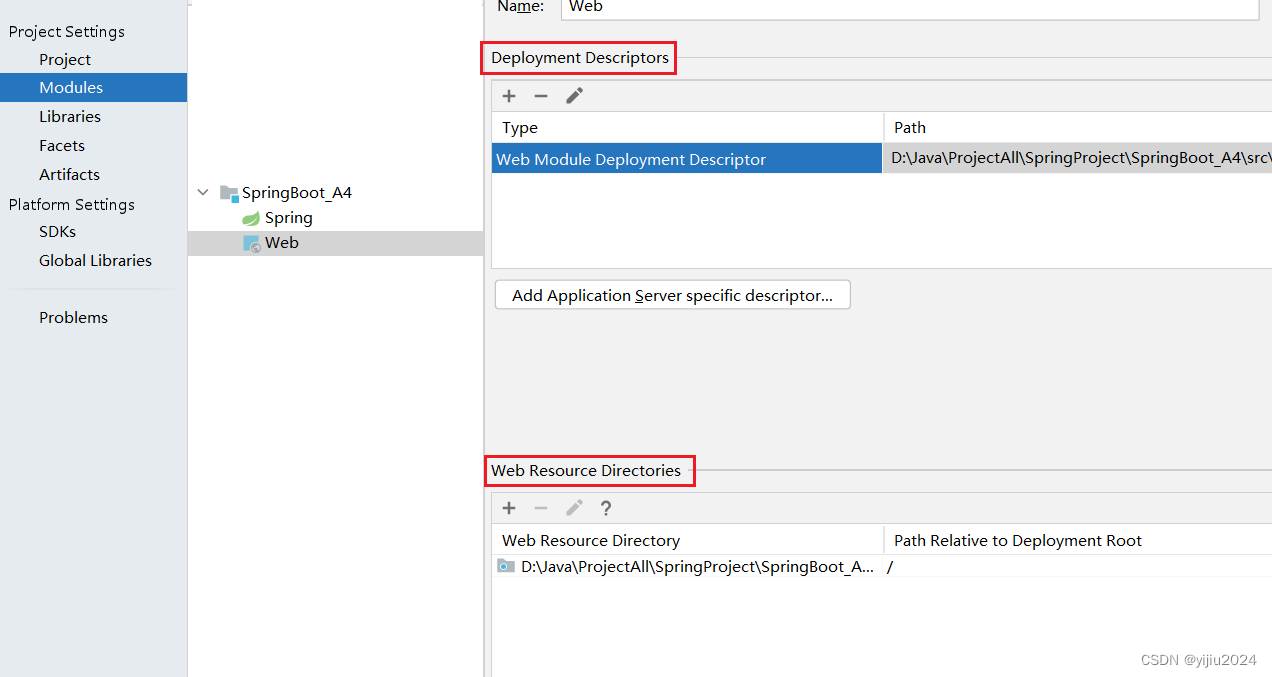The image size is (1272, 677).
Task: Edit the selected web resource directory
Action: coord(574,508)
